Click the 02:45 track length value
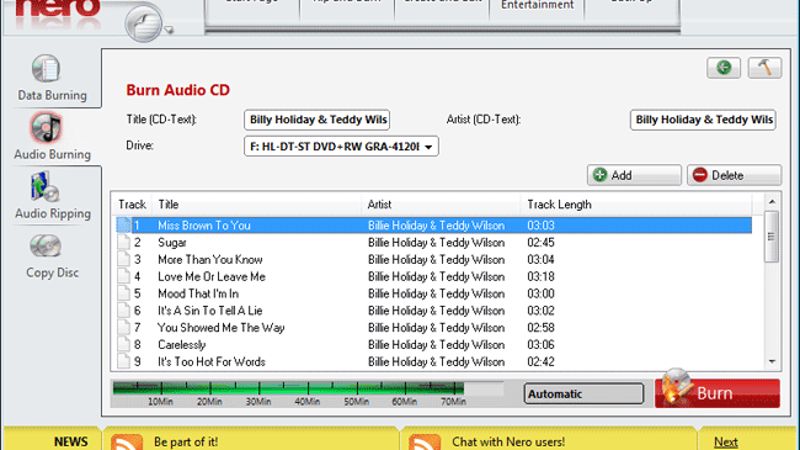 tap(541, 242)
